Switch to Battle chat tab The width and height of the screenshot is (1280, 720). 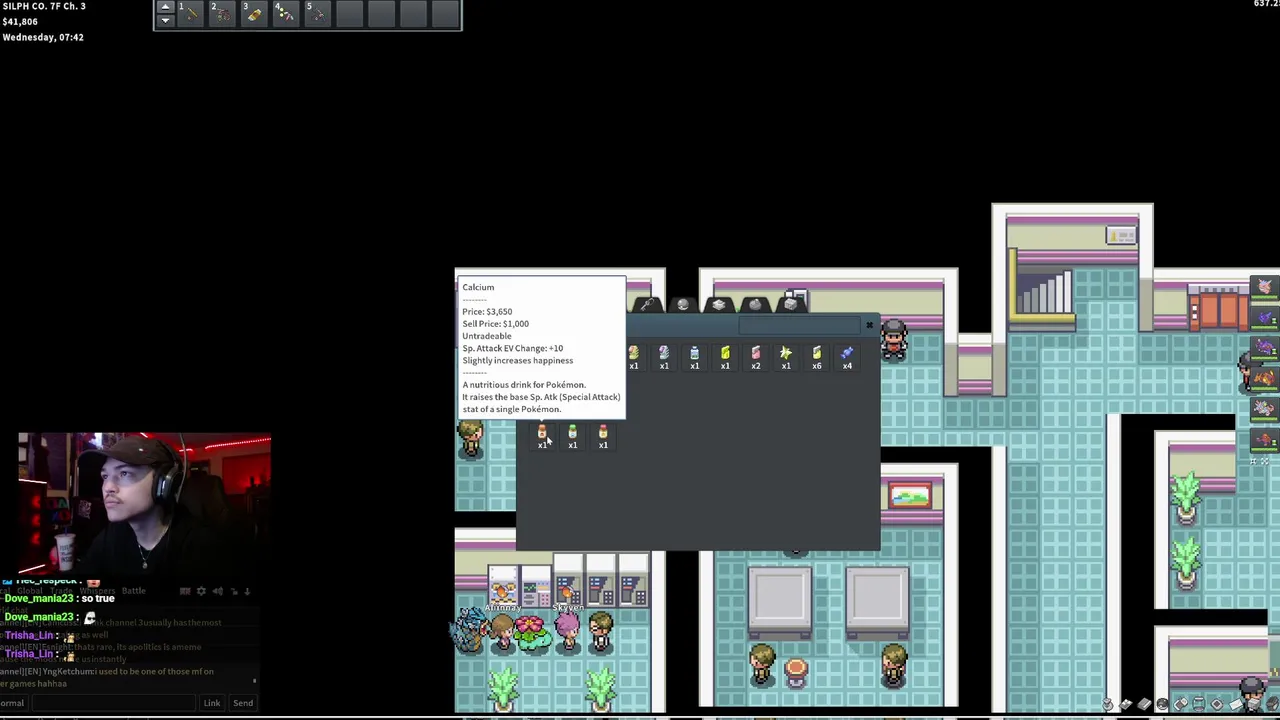pyautogui.click(x=133, y=591)
